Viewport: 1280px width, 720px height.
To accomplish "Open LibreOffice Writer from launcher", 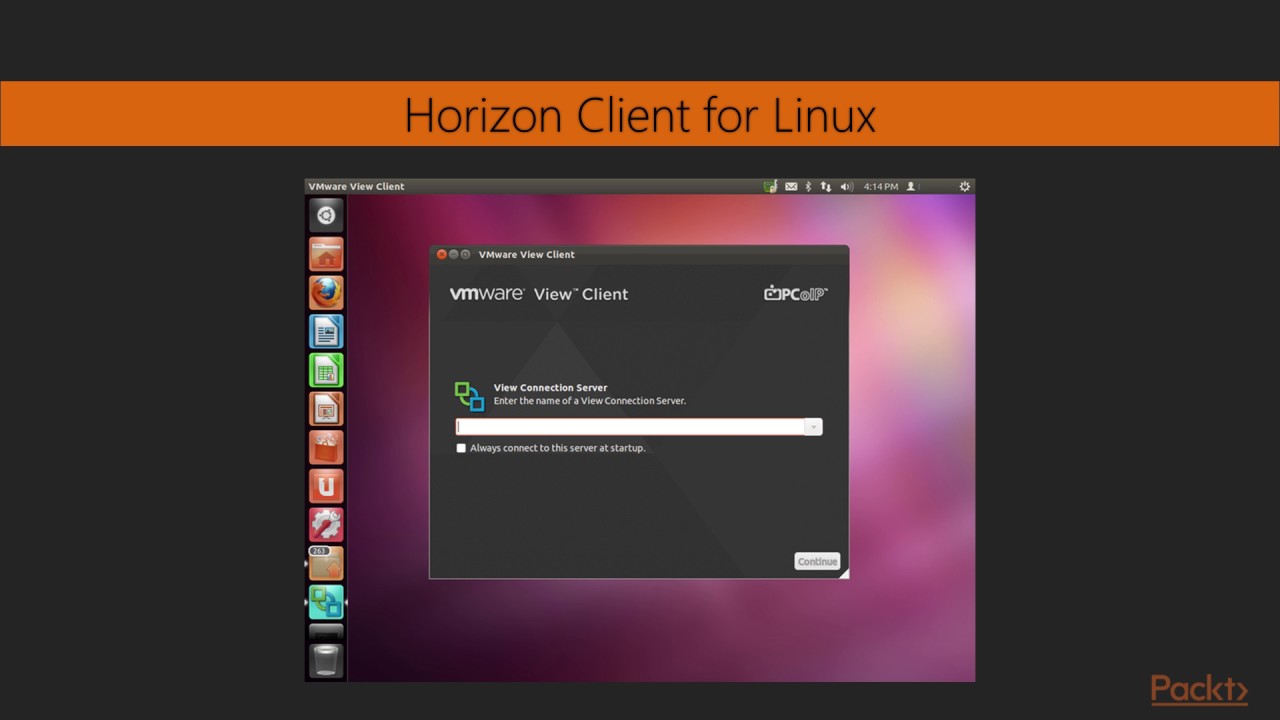I will click(x=325, y=331).
